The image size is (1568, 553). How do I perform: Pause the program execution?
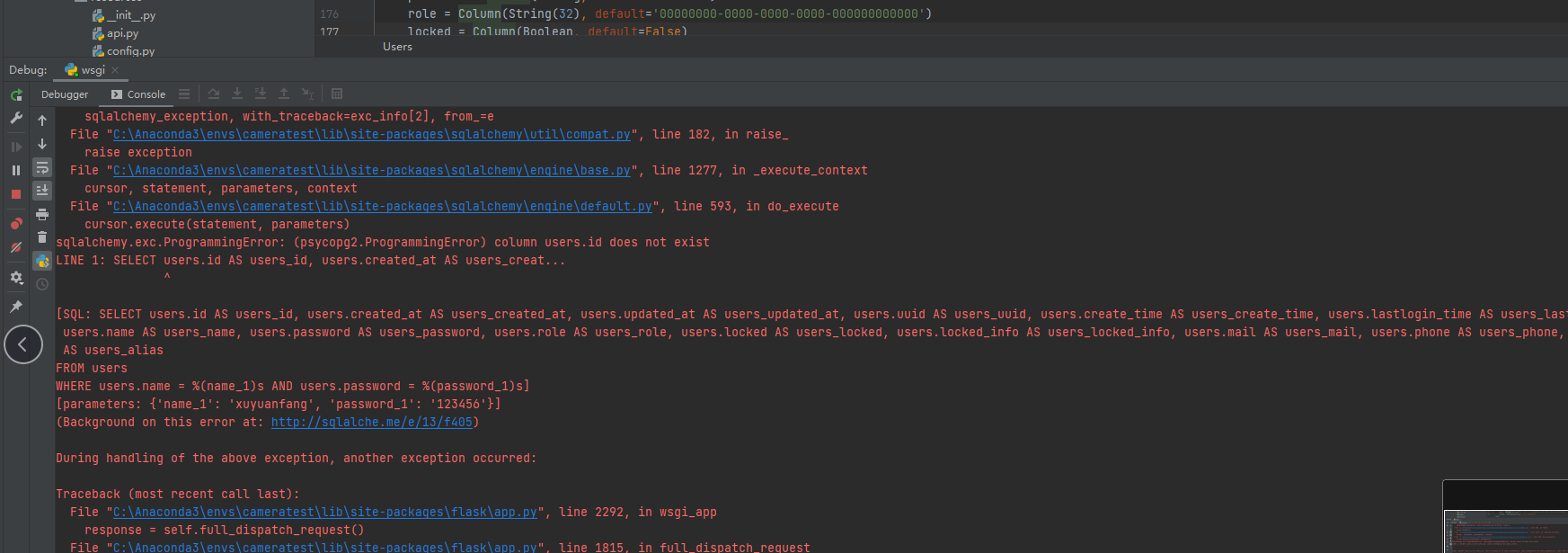pos(16,170)
